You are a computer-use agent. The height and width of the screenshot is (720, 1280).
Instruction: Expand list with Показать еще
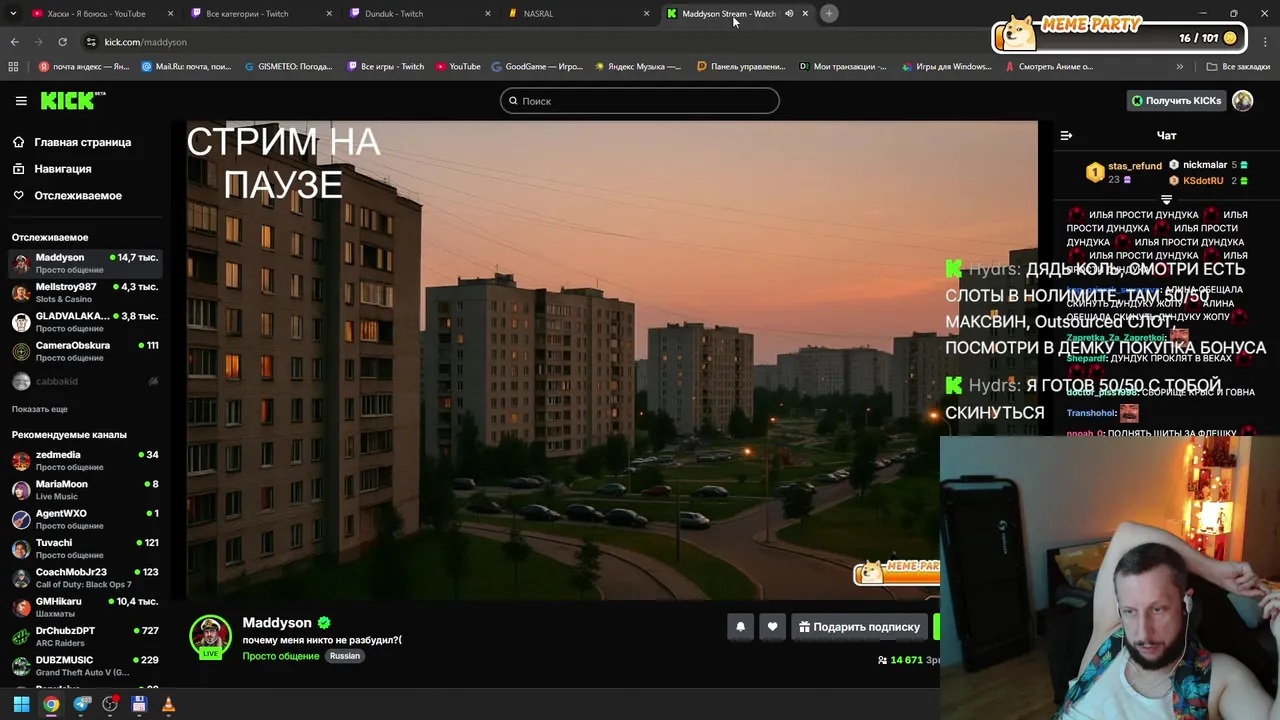coord(40,409)
